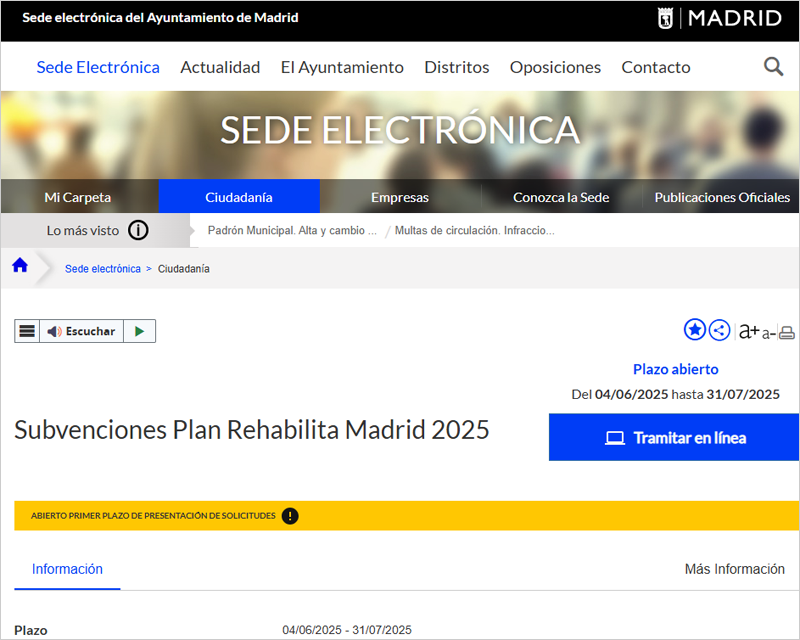
Task: Click Tramitar en línea button
Action: tap(674, 437)
